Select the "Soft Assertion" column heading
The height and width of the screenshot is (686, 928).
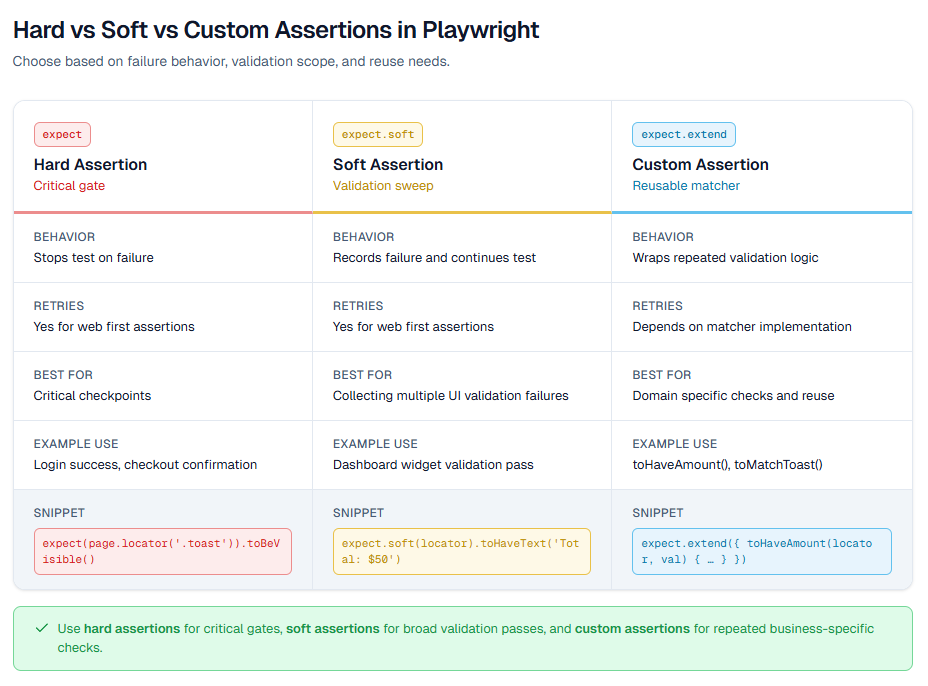tap(388, 165)
